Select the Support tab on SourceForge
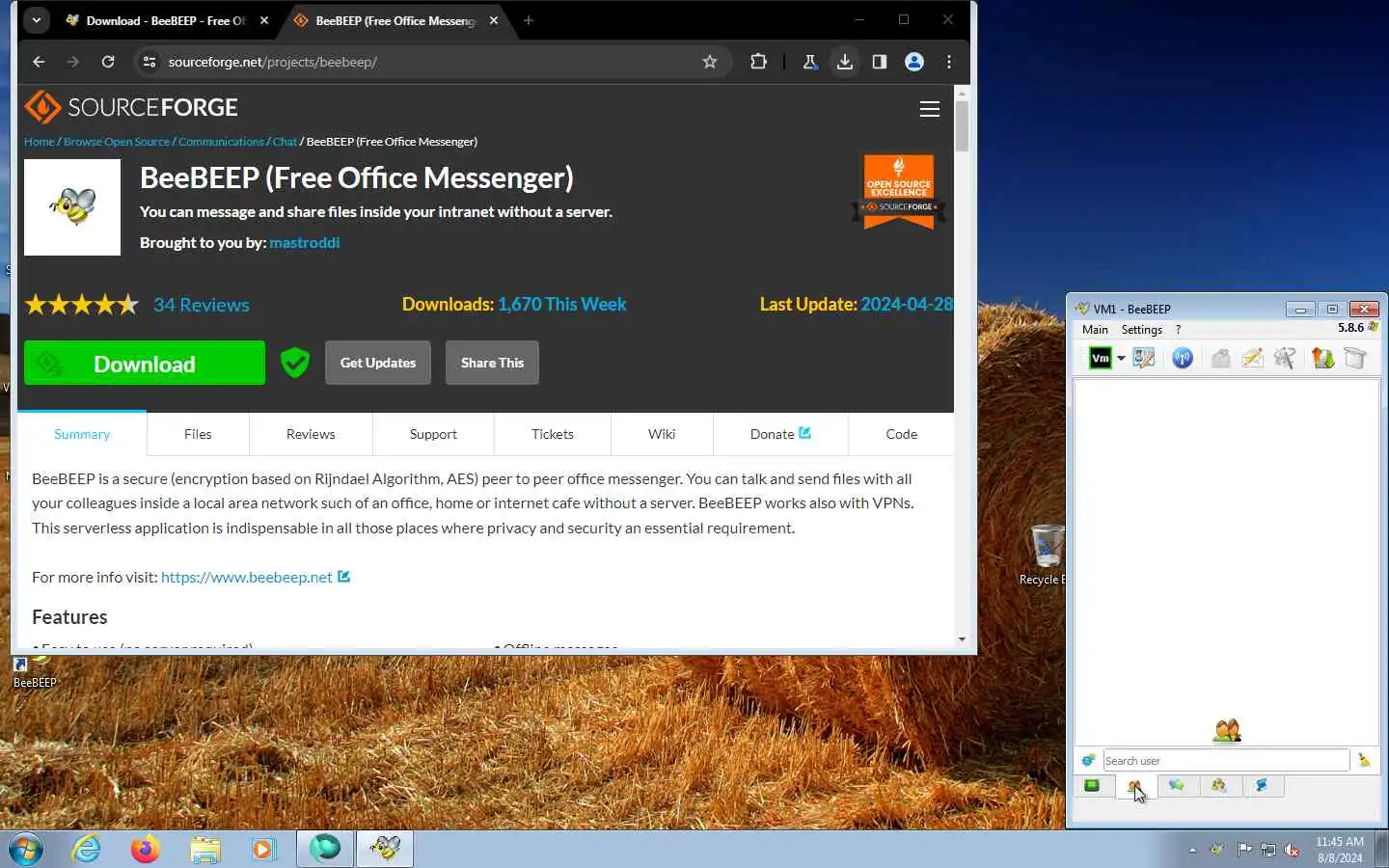This screenshot has width=1389, height=868. pos(433,434)
